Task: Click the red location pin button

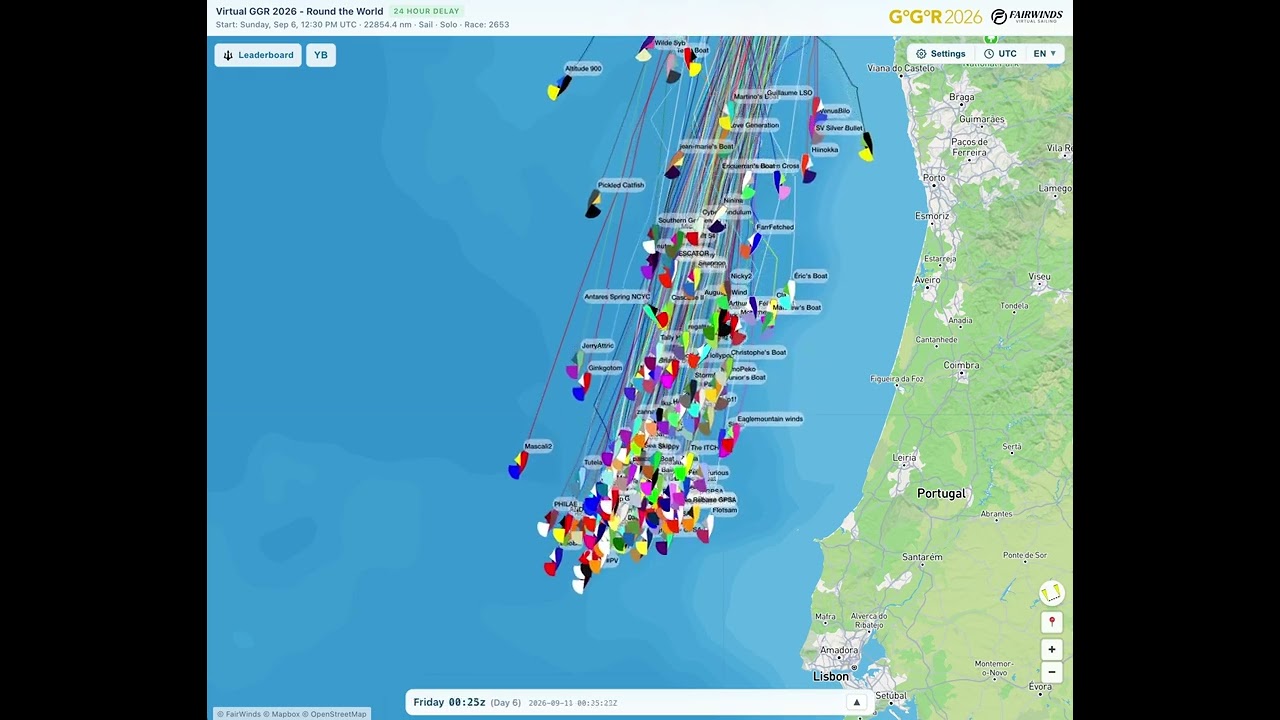Action: click(x=1051, y=622)
